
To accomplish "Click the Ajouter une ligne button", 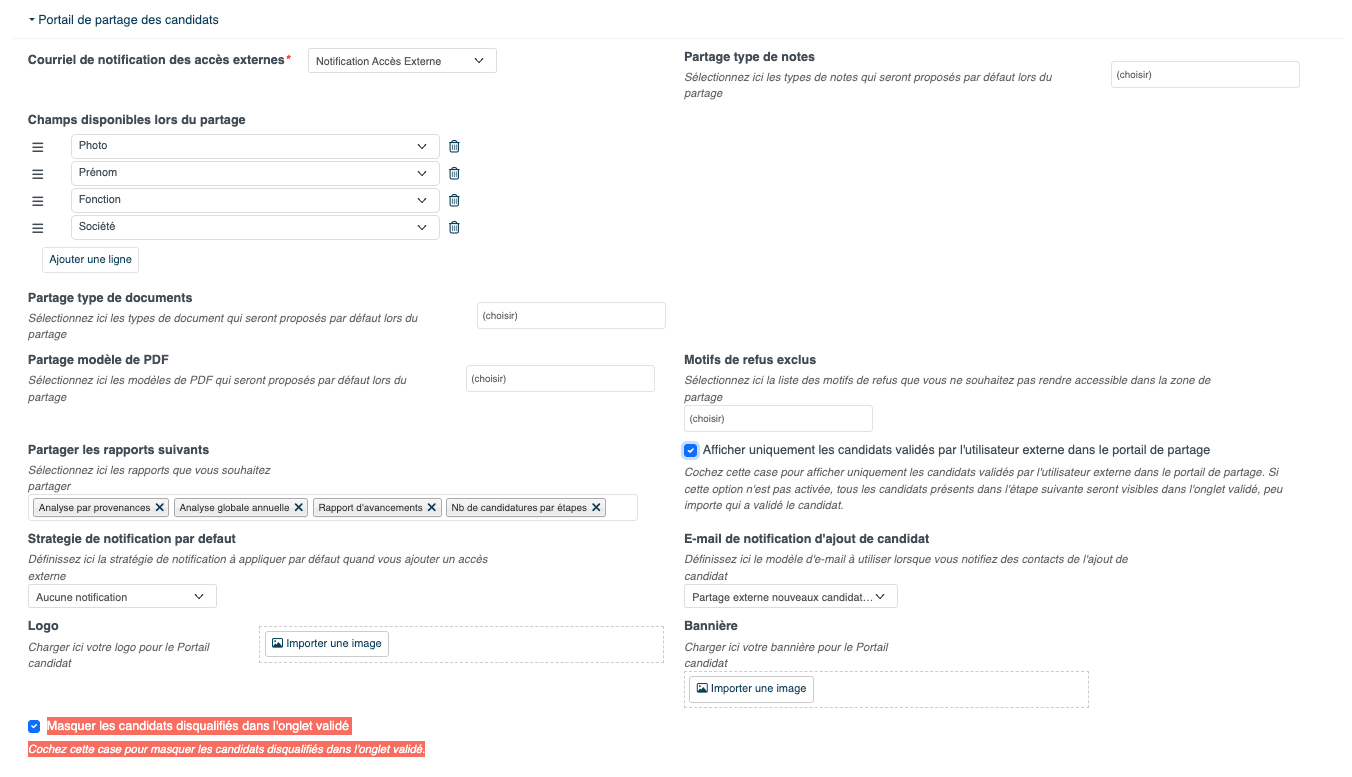I will click(90, 259).
